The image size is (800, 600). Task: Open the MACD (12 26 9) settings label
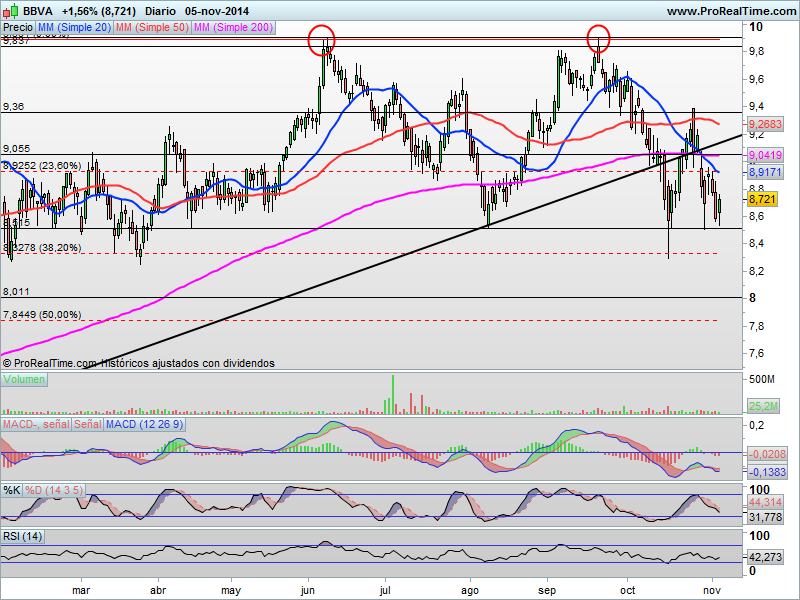tap(144, 424)
